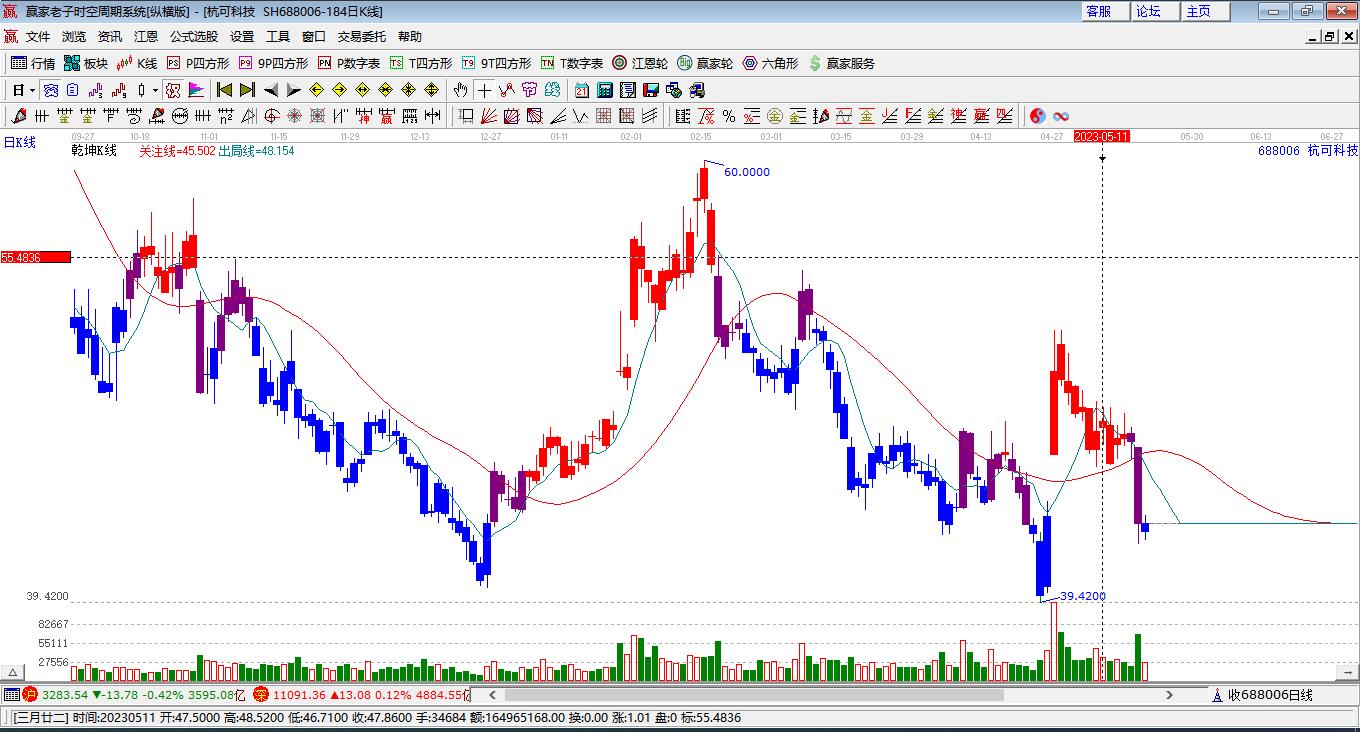
Task: Open the 公式选股 menu
Action: (194, 37)
